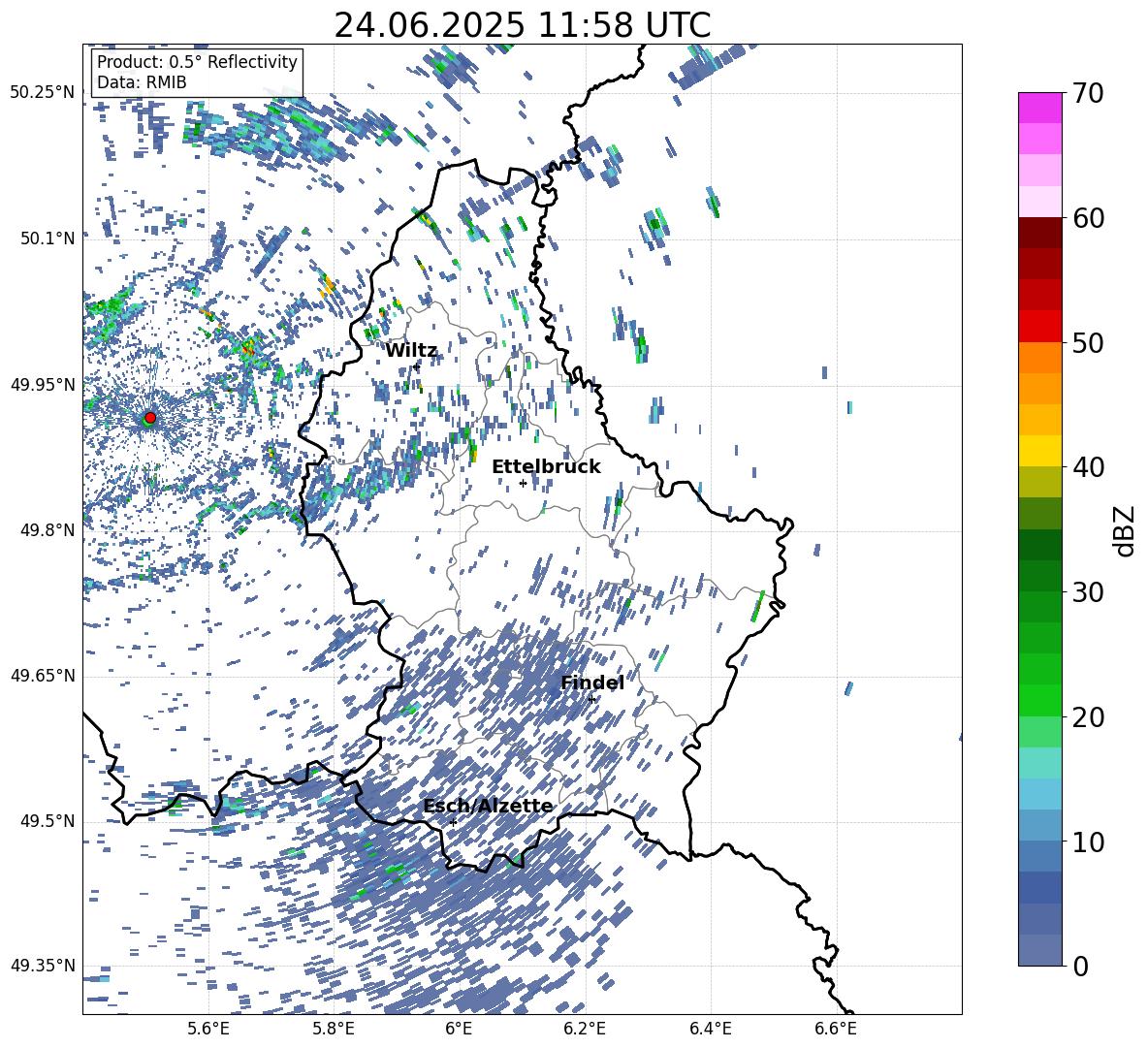1148x1048 pixels.
Task: Click the yellow 40 dBZ swatch
Action: coord(1039,451)
